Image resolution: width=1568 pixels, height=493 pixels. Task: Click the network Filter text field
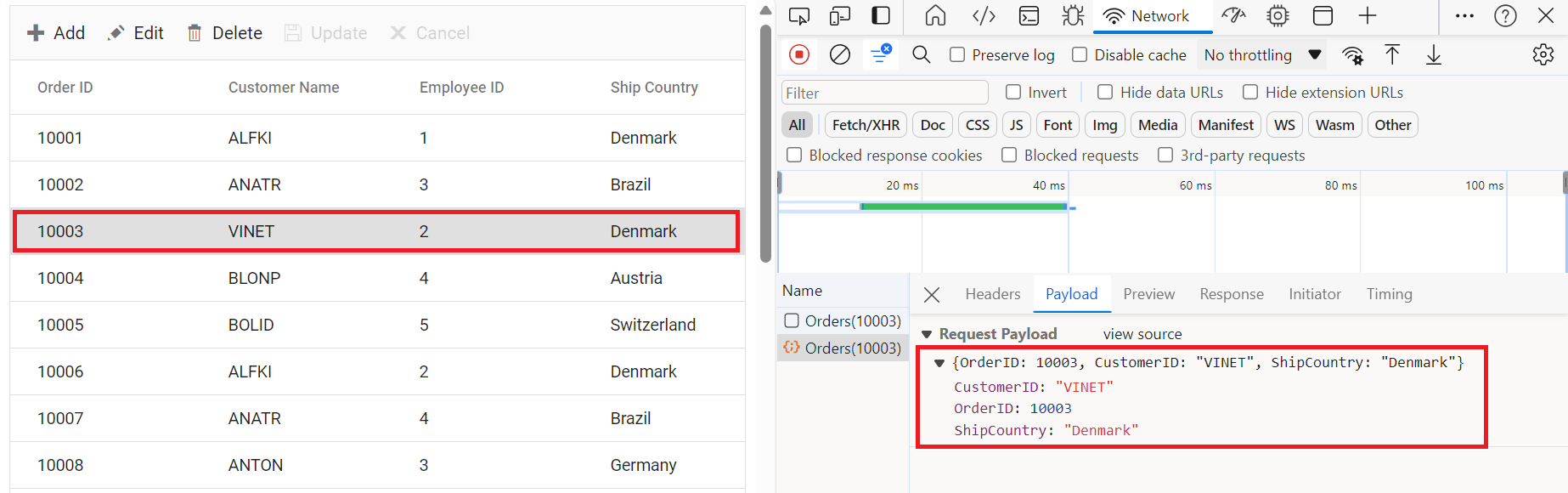pos(884,93)
